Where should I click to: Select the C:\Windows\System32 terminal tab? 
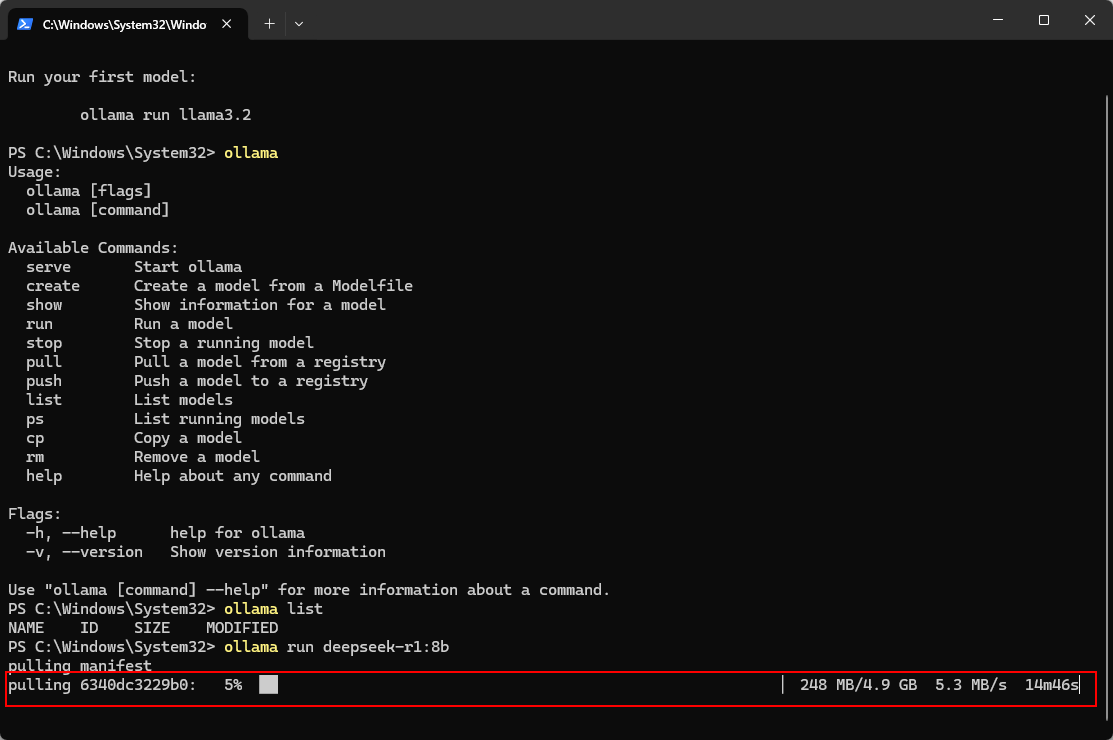tap(128, 24)
